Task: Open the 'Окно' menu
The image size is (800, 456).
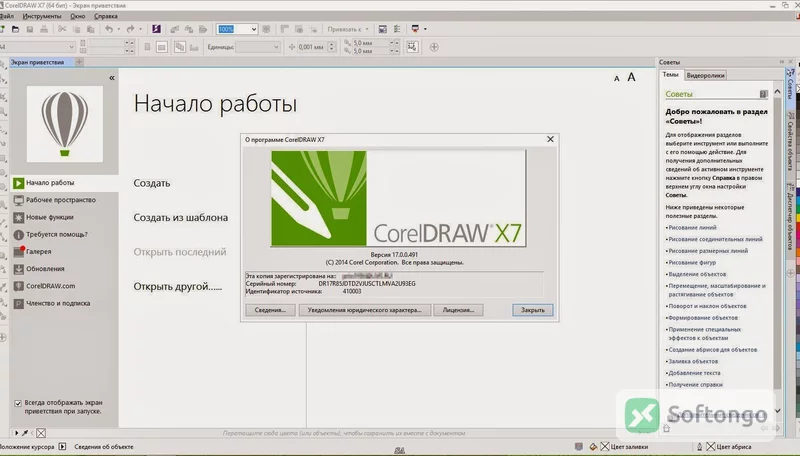Action: [78, 16]
